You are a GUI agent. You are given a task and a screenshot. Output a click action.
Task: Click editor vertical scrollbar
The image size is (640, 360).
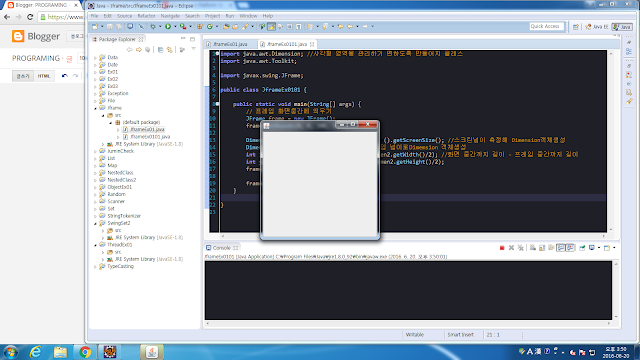(611, 141)
